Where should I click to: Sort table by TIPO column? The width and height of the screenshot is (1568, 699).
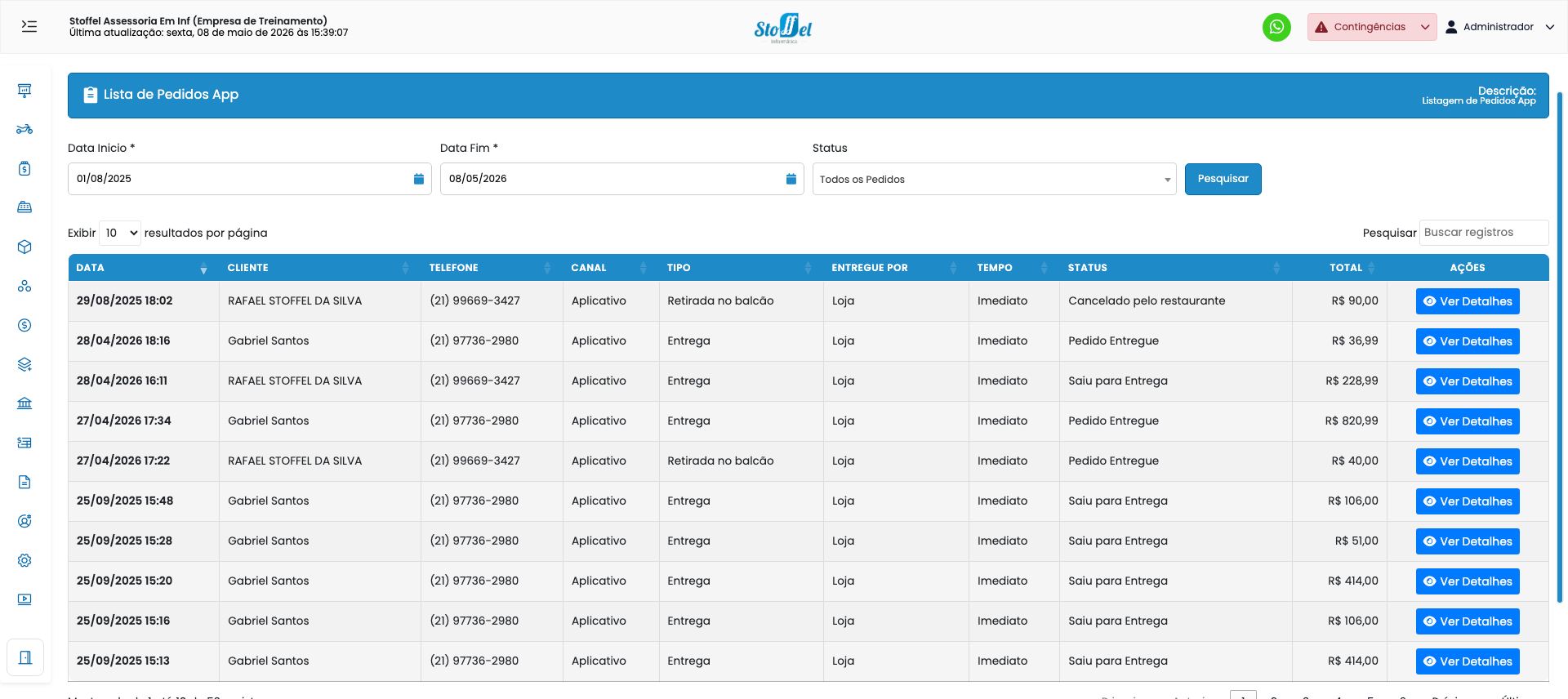pos(741,268)
